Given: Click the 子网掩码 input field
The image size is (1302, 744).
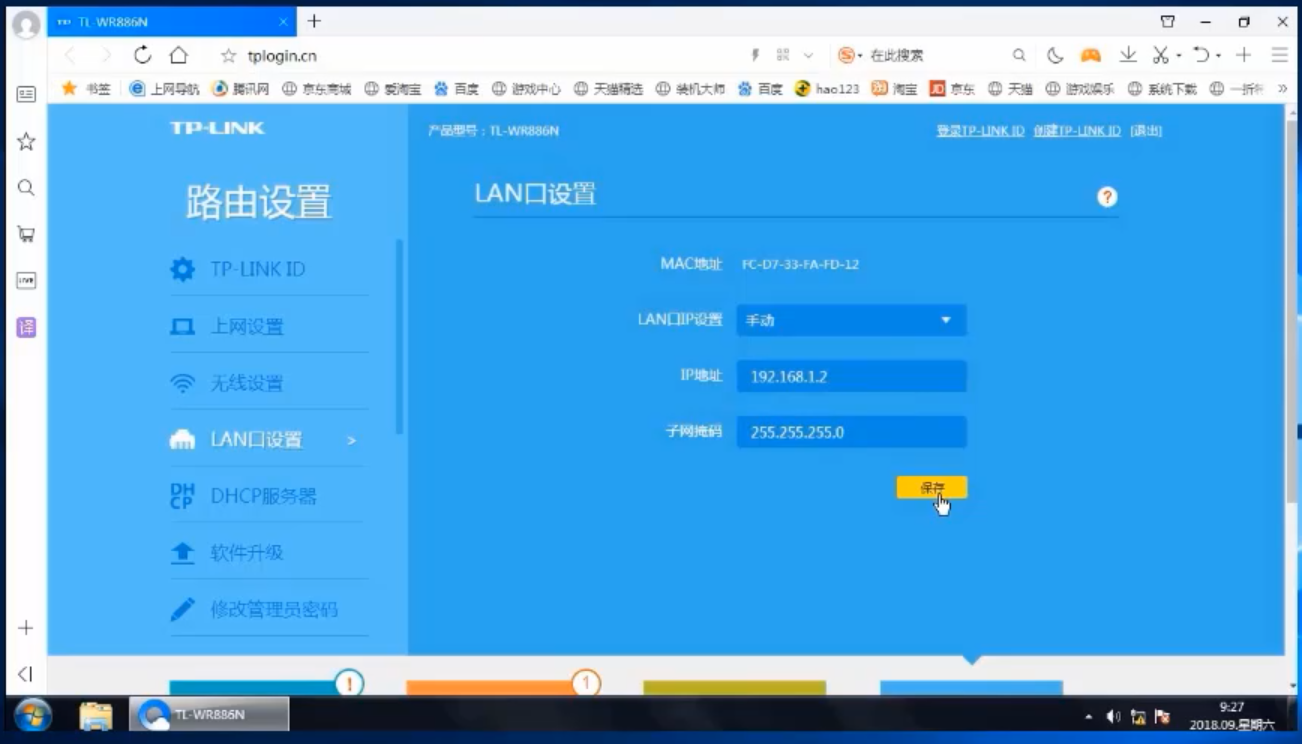Looking at the screenshot, I should click(851, 432).
